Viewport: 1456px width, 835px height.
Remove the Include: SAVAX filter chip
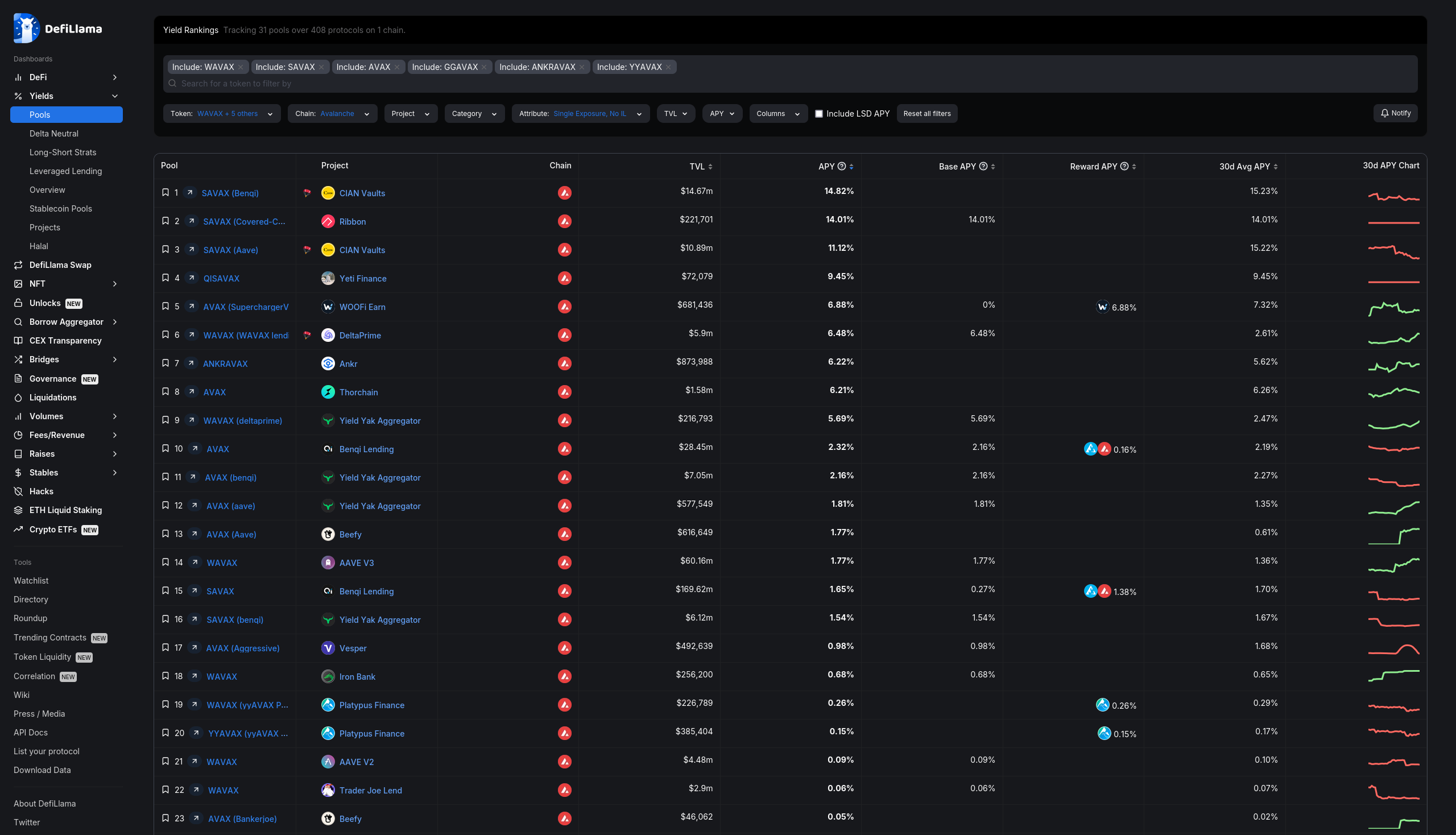(322, 67)
